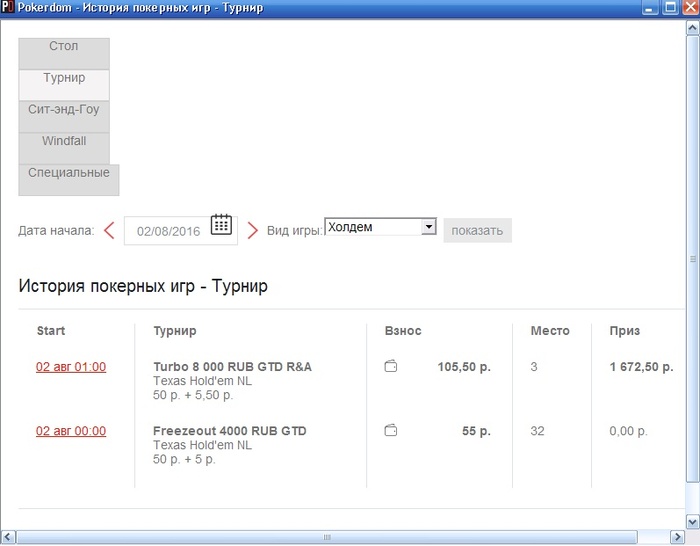Click place value 32
Viewport: 700px width, 546px height.
pos(537,431)
